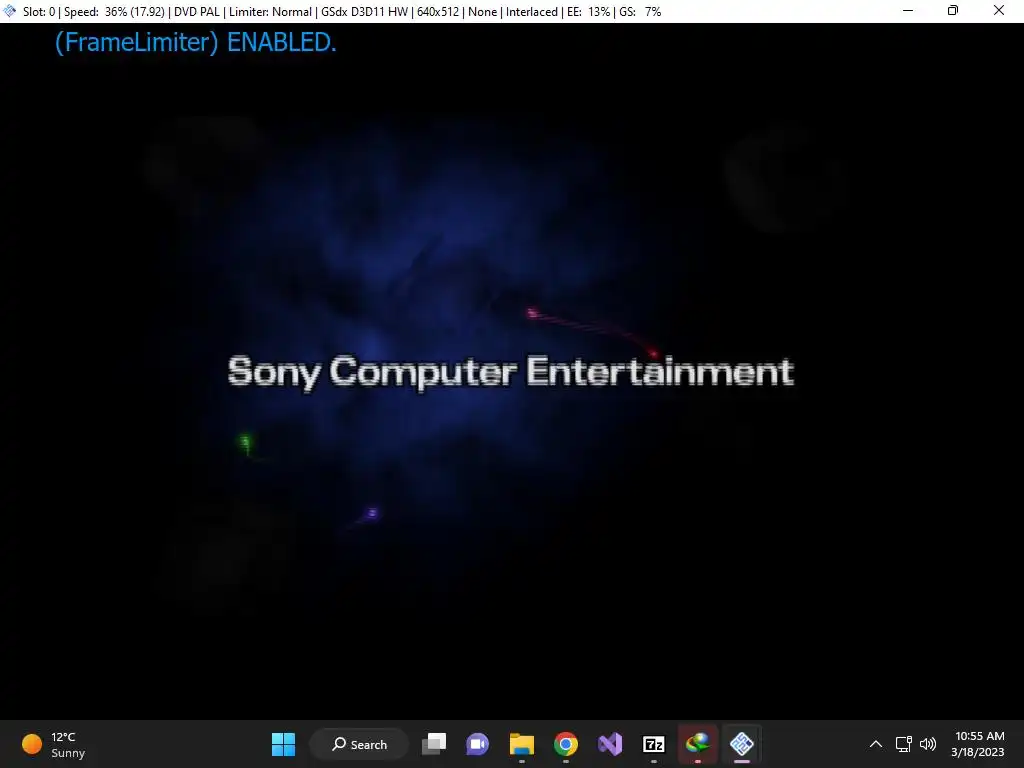Open 7-Zip File Manager on the taskbar

point(654,744)
